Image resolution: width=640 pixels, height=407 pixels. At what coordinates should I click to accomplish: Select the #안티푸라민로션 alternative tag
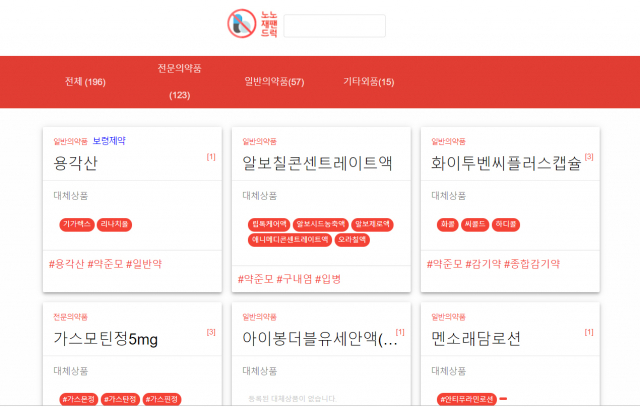pos(467,399)
